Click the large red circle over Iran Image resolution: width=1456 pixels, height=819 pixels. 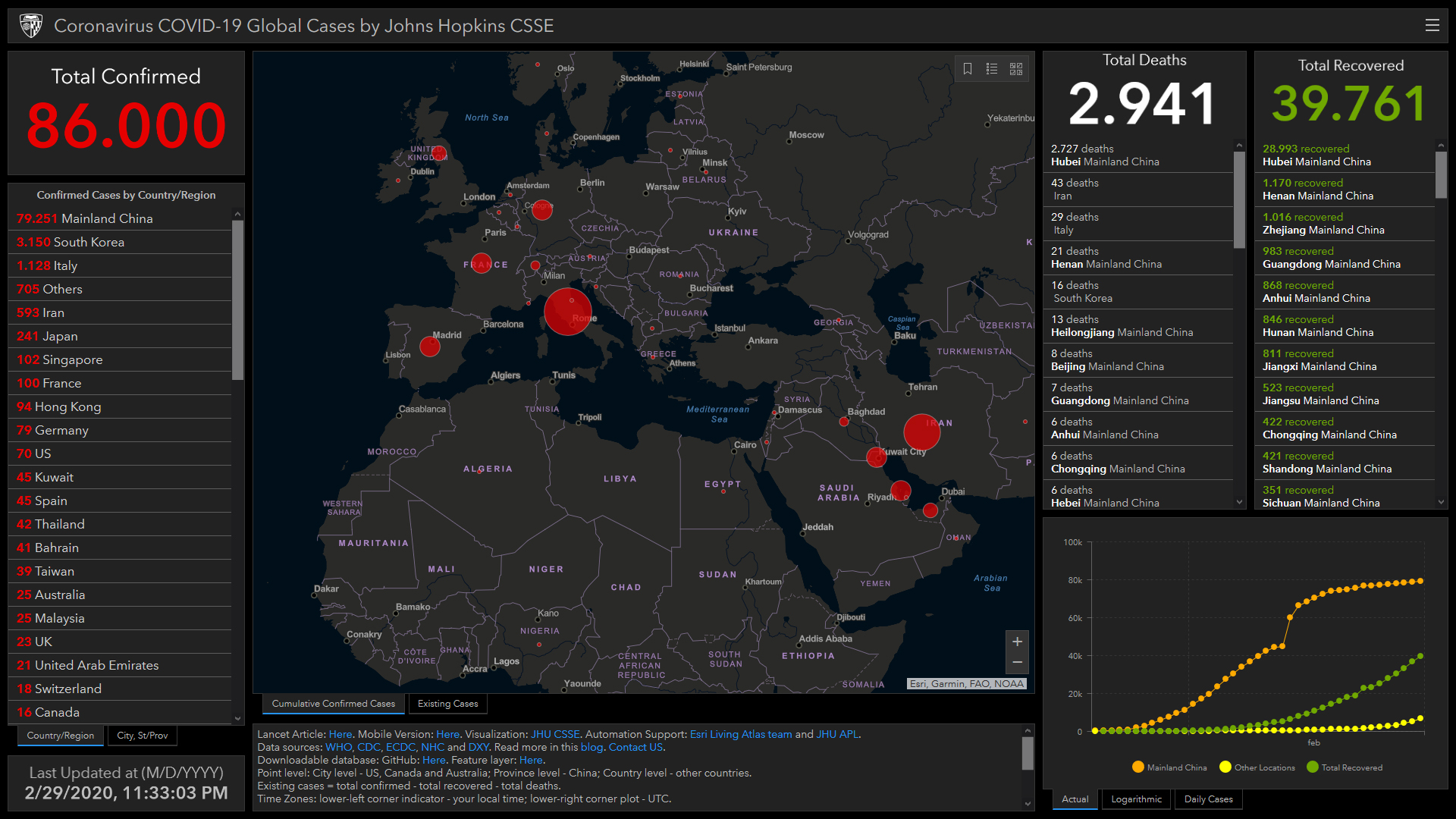(921, 432)
